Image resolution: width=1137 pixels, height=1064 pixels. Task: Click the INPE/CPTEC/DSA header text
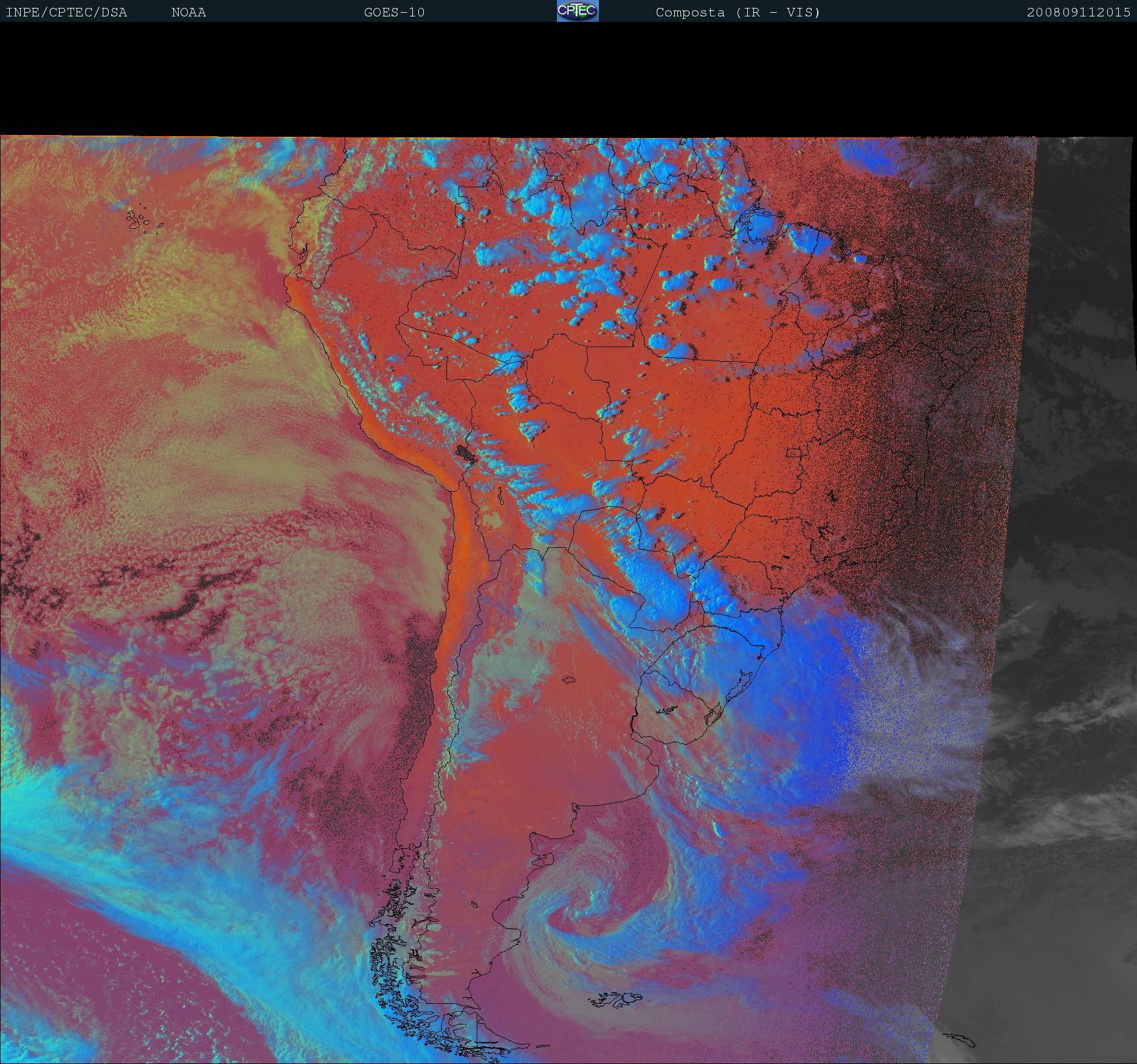tap(66, 12)
